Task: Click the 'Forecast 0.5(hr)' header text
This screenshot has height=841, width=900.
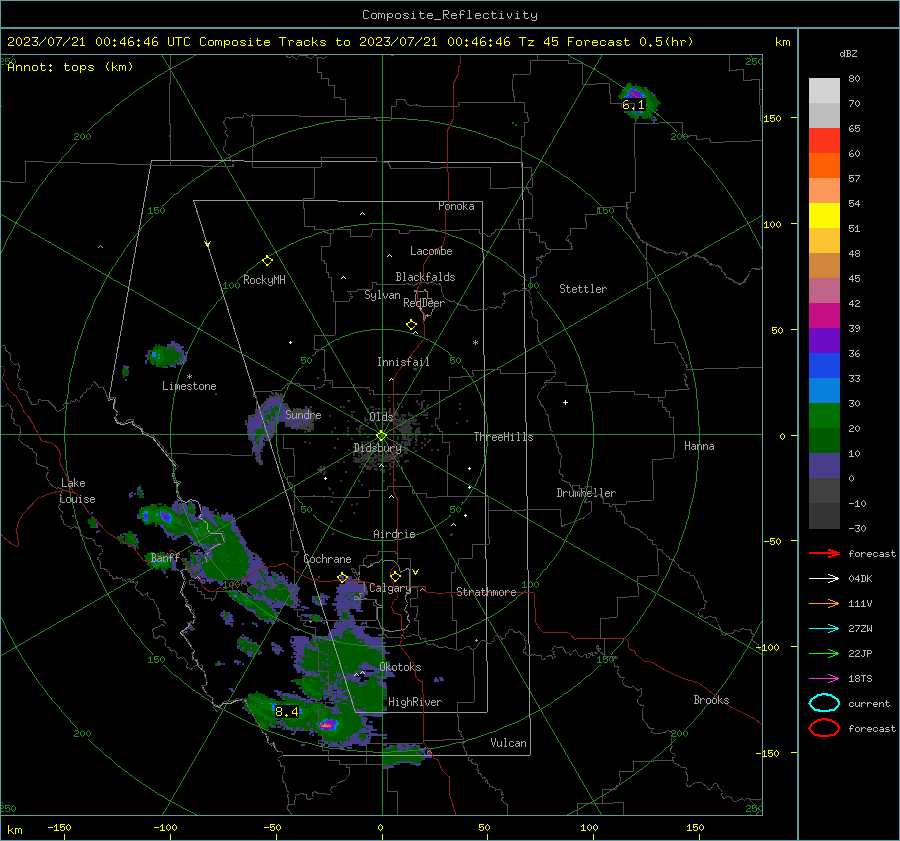Action: tap(630, 42)
